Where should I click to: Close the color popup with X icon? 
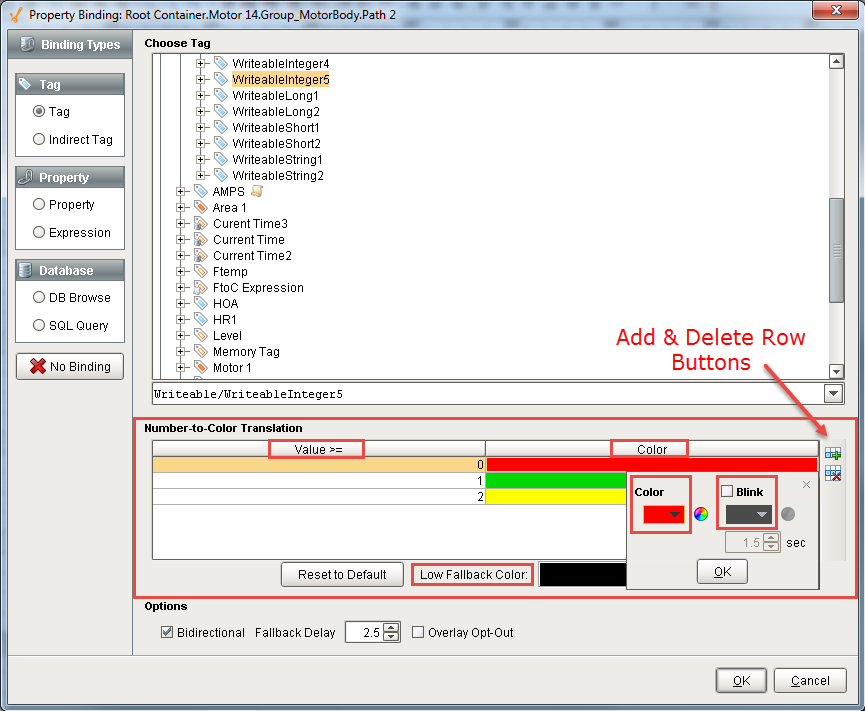click(x=807, y=485)
